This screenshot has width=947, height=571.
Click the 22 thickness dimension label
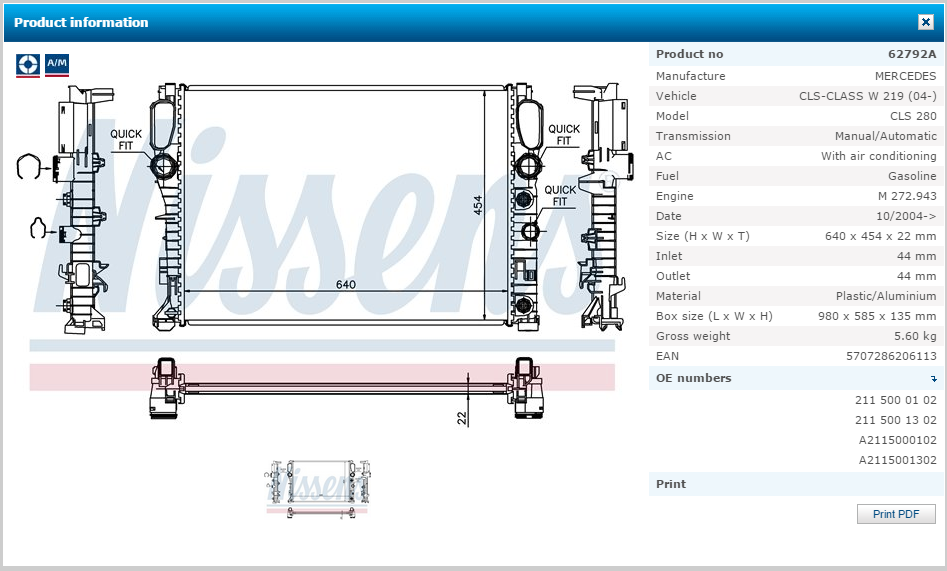[x=462, y=417]
